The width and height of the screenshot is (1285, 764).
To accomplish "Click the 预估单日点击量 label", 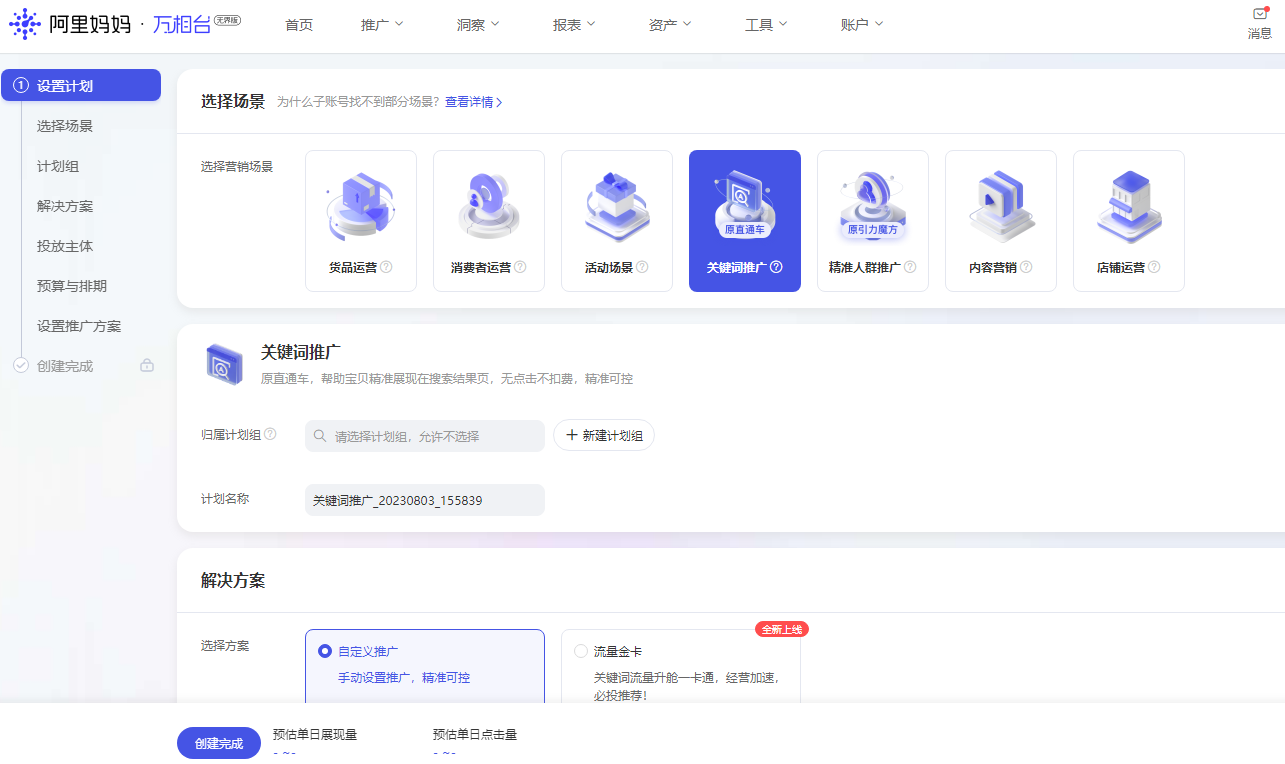I will tap(475, 734).
